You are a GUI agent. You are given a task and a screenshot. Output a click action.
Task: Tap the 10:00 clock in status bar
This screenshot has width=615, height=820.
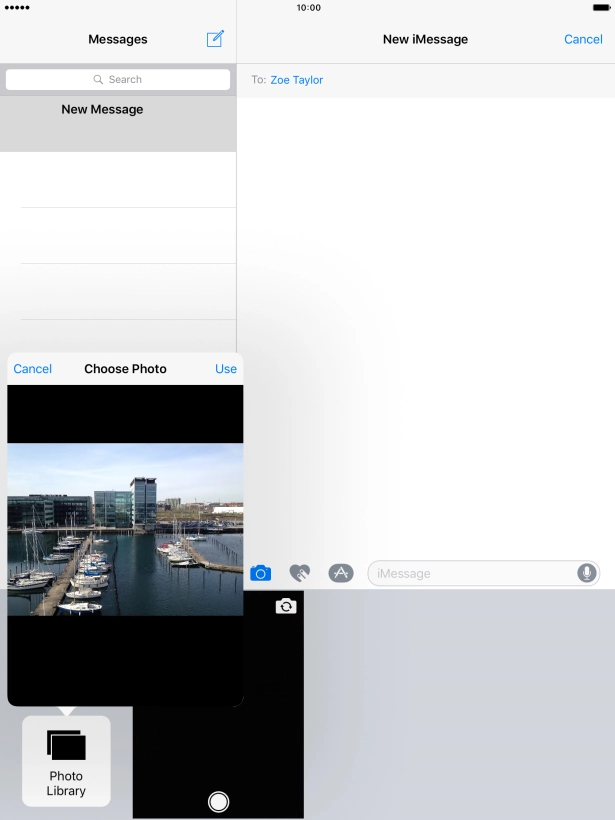[x=309, y=8]
